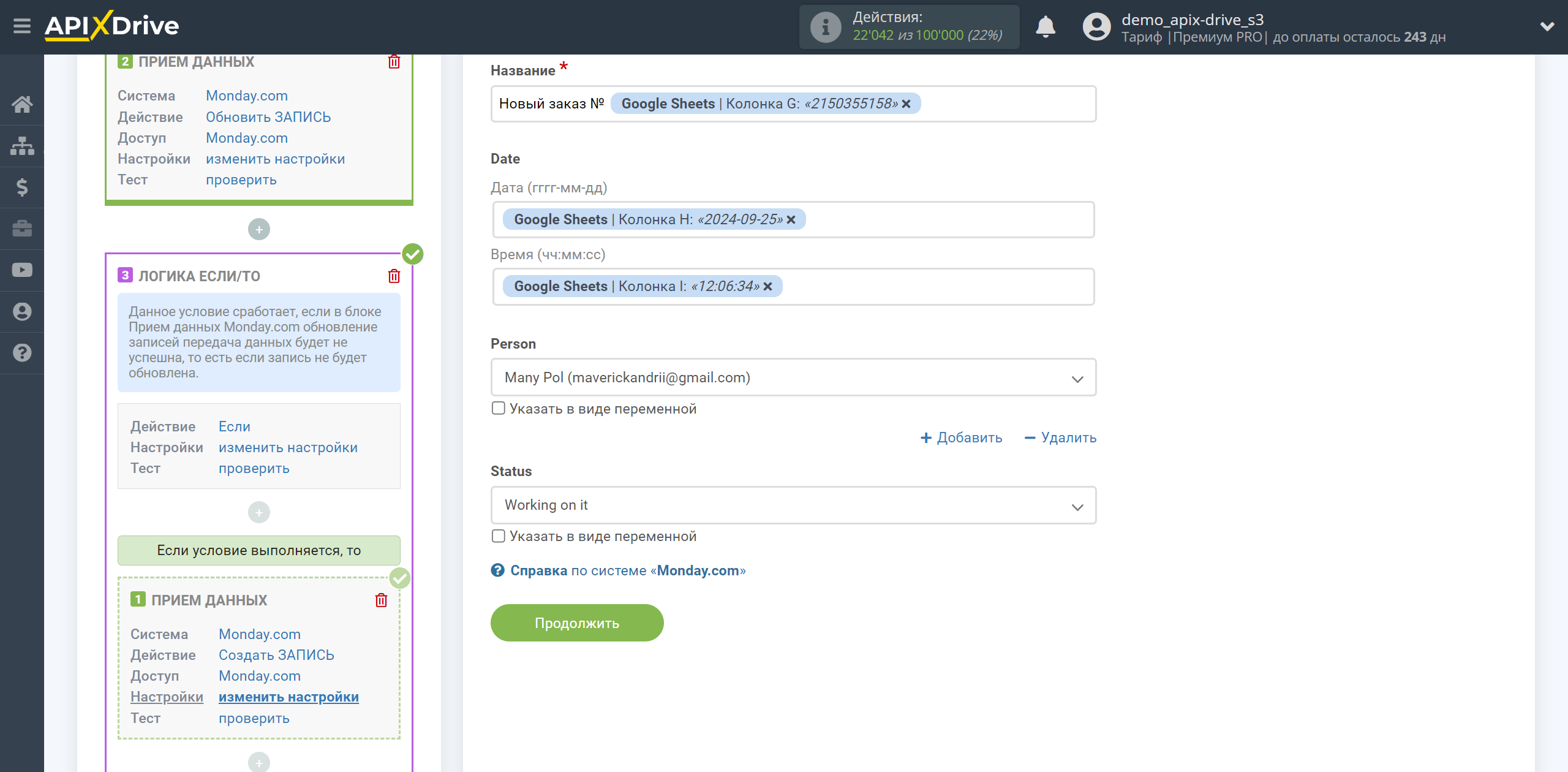1568x772 pixels.
Task: Click into the Дата input field
Action: click(x=793, y=220)
